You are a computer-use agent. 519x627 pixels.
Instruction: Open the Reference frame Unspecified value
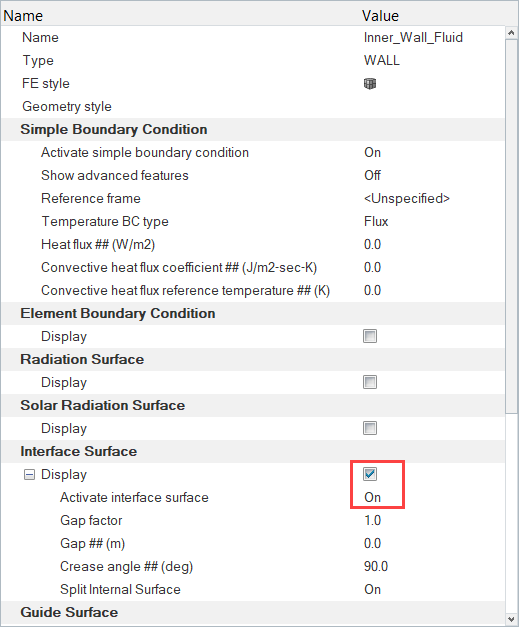(x=407, y=199)
